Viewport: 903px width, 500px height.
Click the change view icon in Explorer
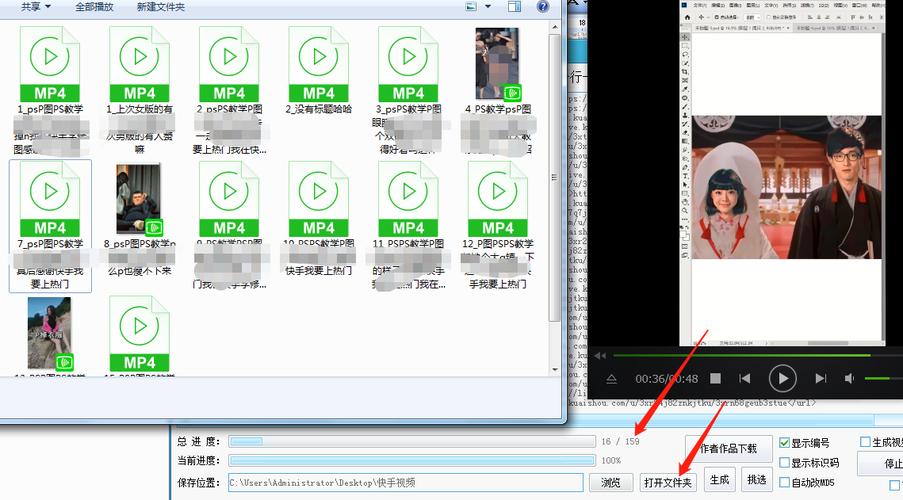point(471,7)
